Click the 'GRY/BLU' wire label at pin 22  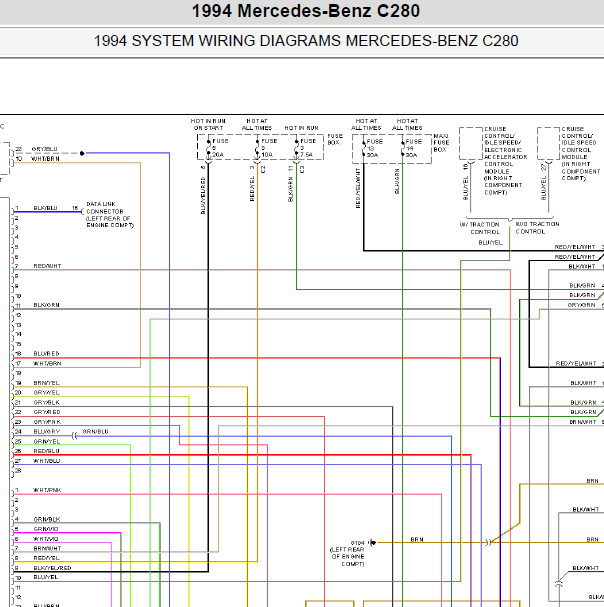tap(45, 149)
